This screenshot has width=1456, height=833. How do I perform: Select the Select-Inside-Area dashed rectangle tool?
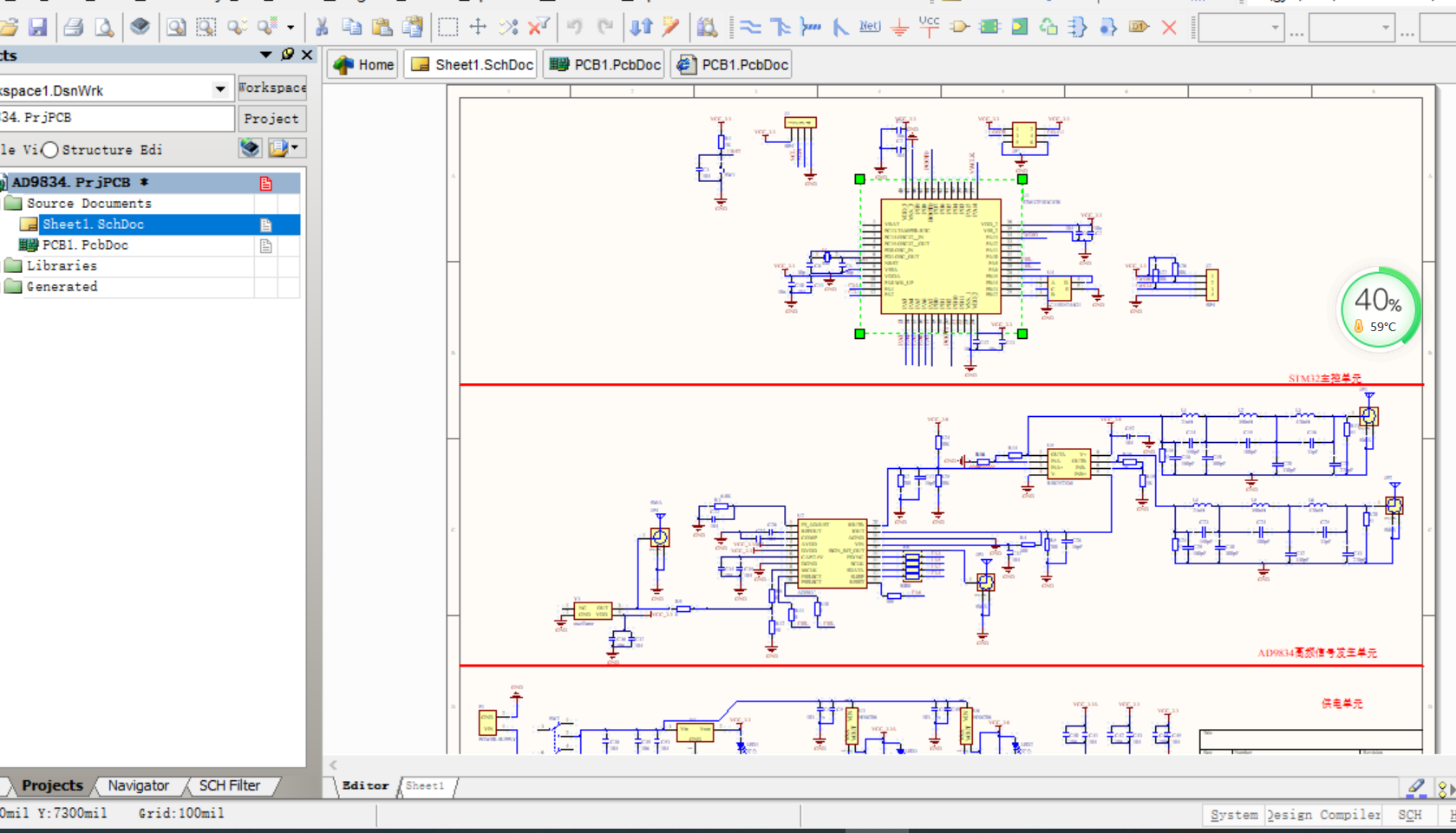(x=447, y=27)
